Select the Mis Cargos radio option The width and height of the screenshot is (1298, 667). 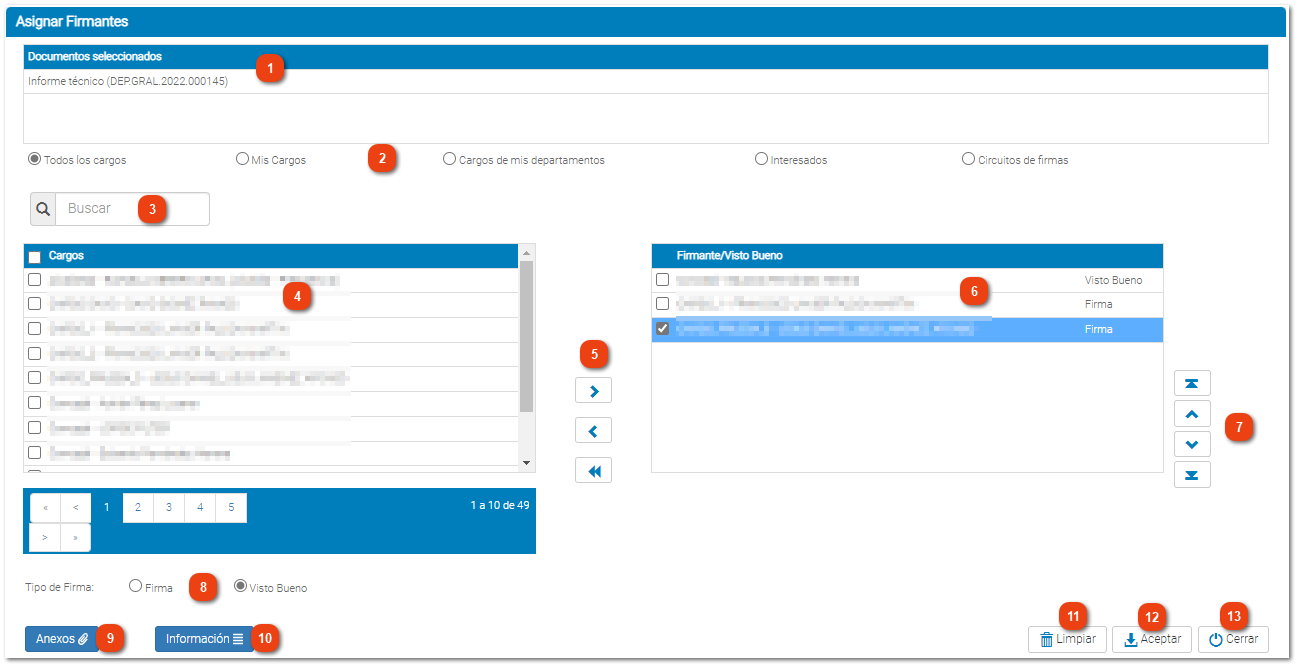coord(242,159)
